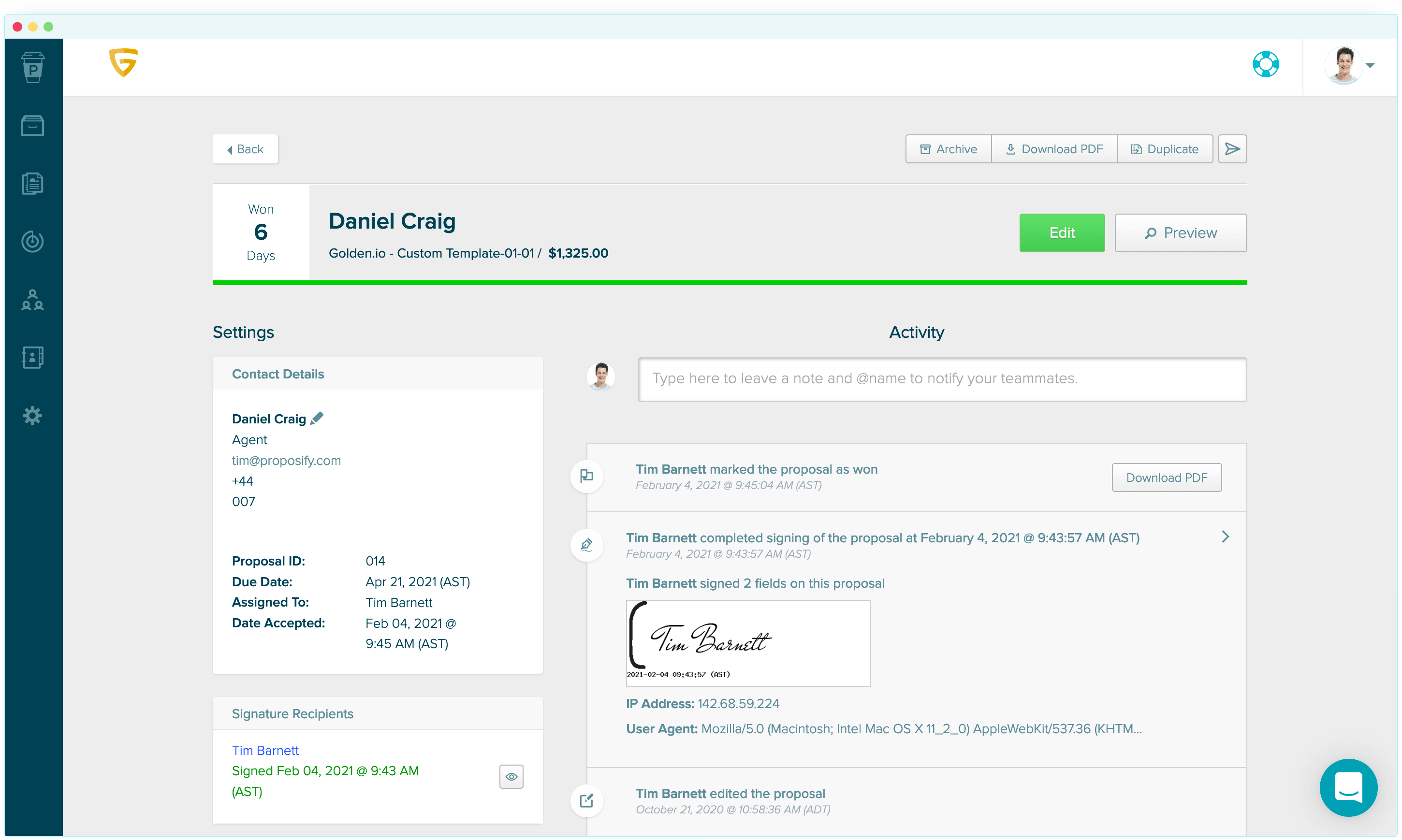
Task: Click the help lifebuoy icon
Action: pyautogui.click(x=1266, y=65)
